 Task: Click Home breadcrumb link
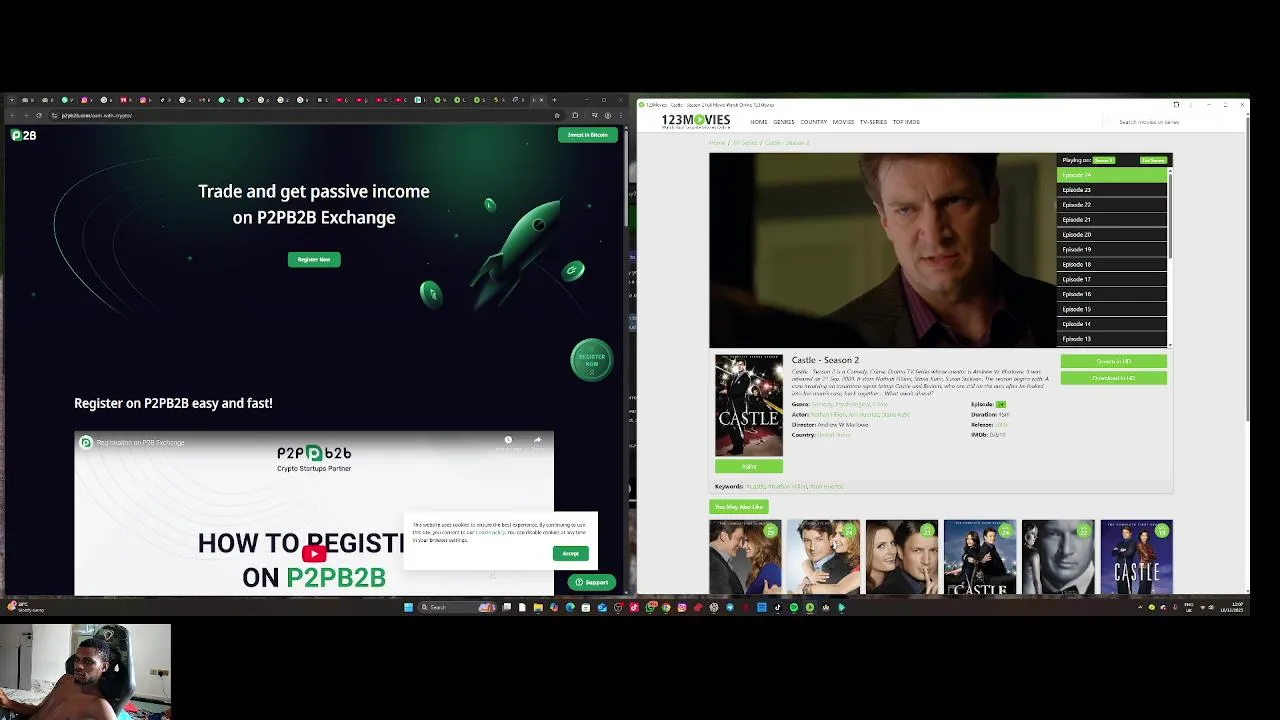pyautogui.click(x=717, y=143)
